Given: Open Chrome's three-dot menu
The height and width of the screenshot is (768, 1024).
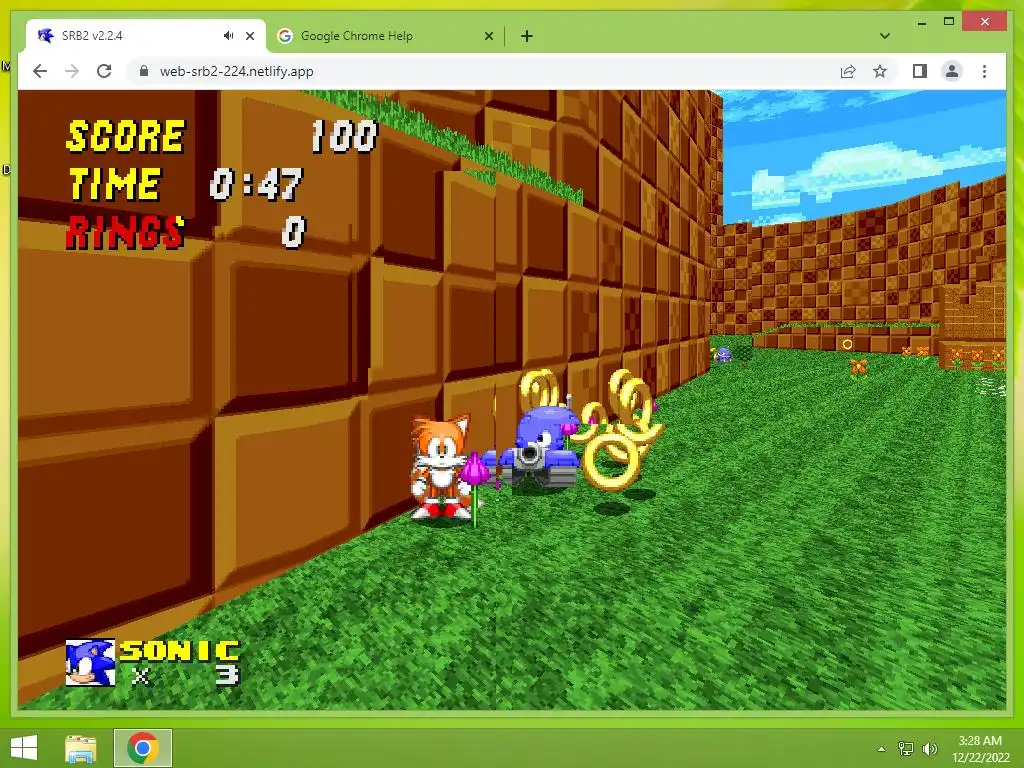Looking at the screenshot, I should coord(984,71).
